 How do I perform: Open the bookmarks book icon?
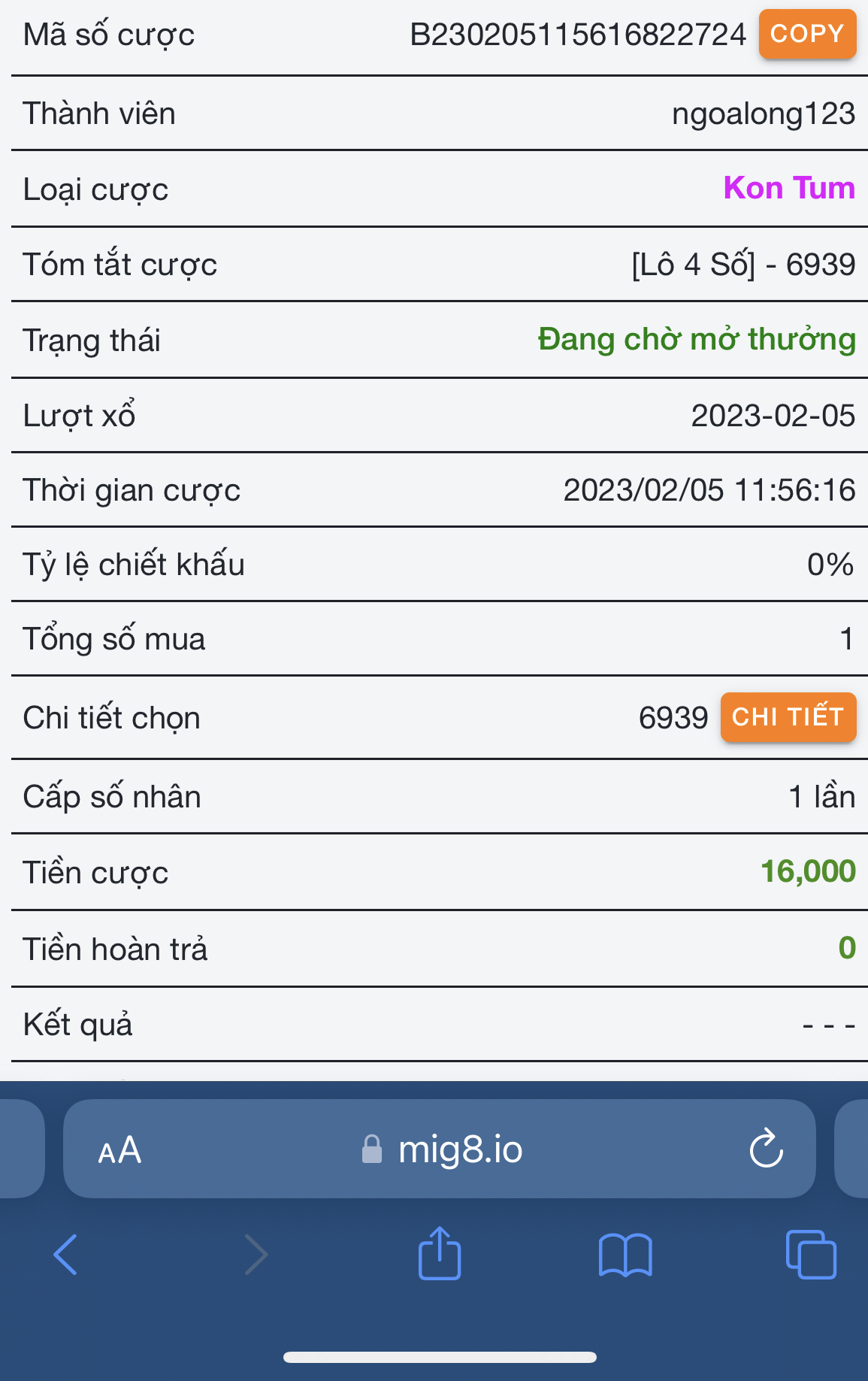coord(625,1255)
